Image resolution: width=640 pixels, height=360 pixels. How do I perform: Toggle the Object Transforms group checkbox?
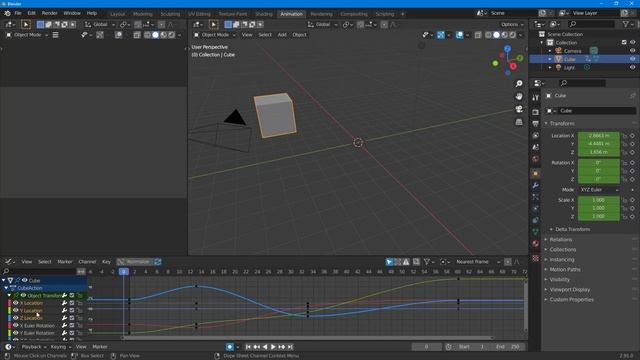pos(72,295)
